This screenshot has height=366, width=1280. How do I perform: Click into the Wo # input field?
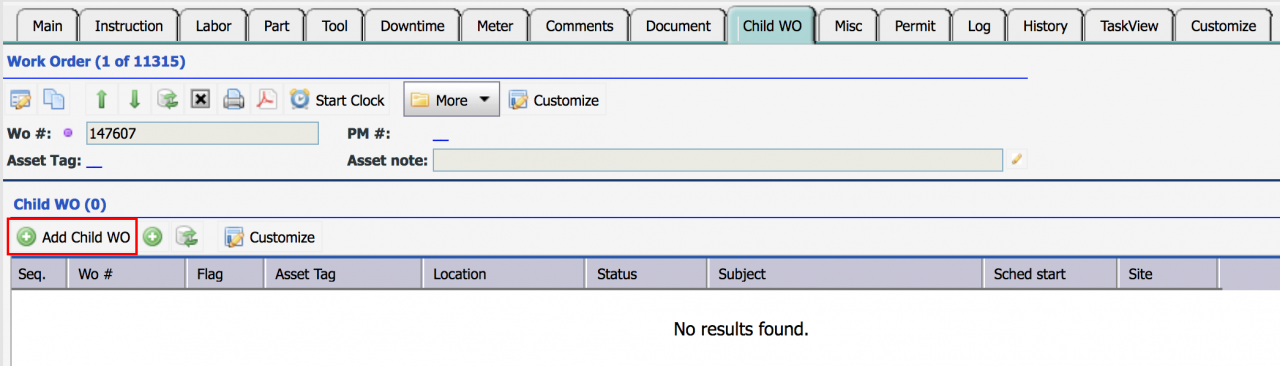click(x=202, y=134)
